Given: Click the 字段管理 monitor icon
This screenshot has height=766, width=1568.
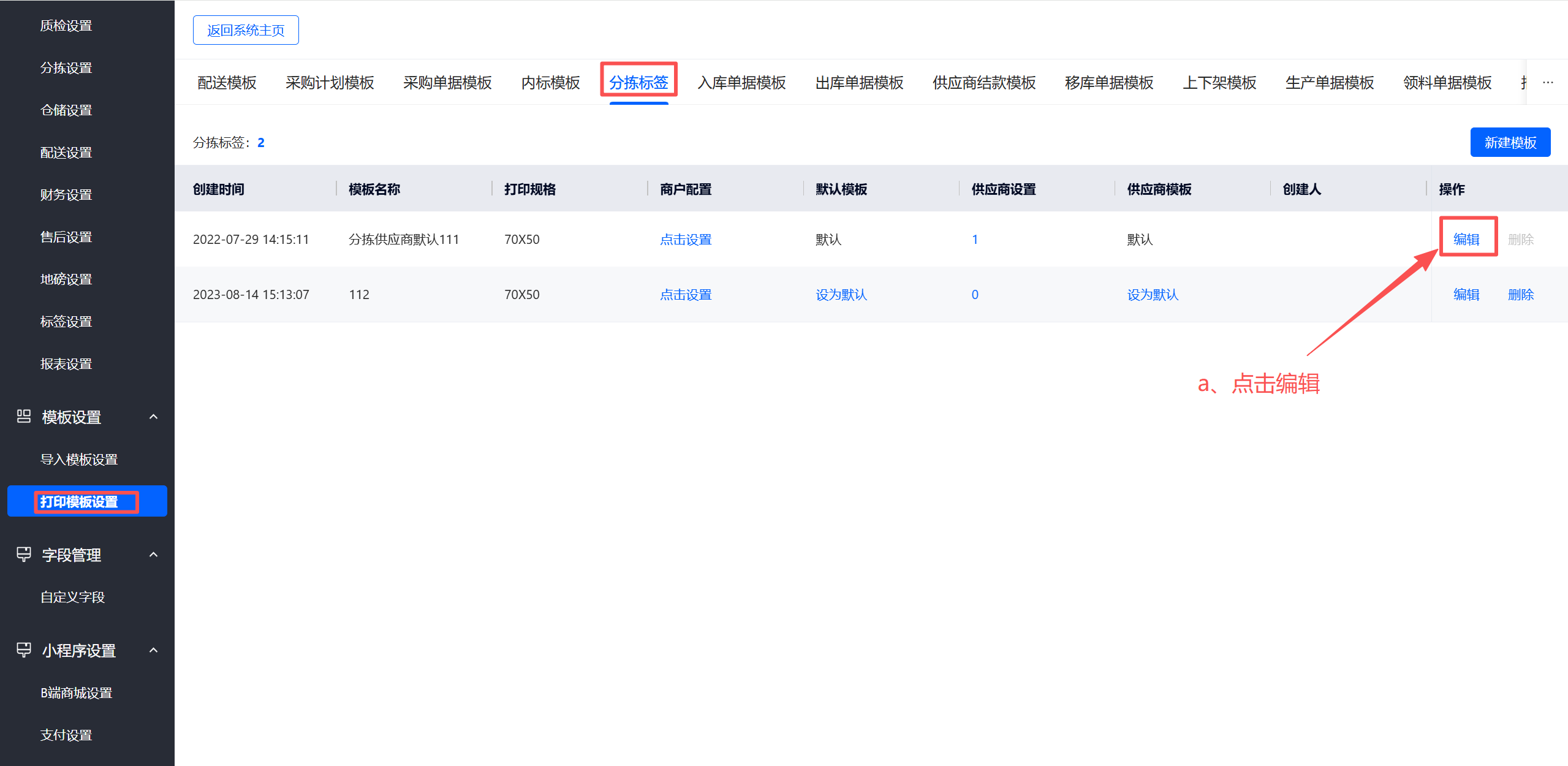Looking at the screenshot, I should (x=24, y=555).
